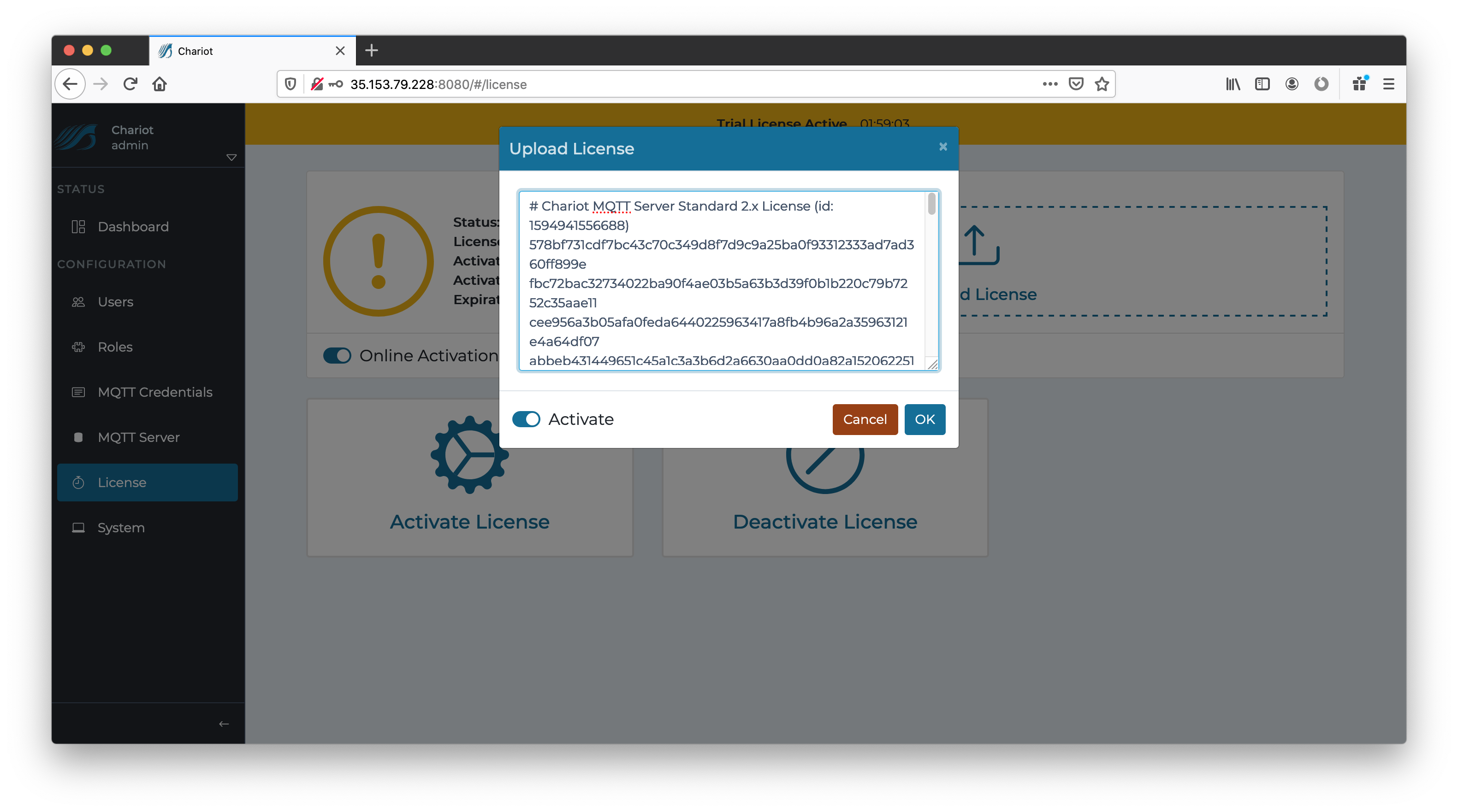The height and width of the screenshot is (812, 1458).
Task: Click the license text area scrollbar
Action: (x=931, y=204)
